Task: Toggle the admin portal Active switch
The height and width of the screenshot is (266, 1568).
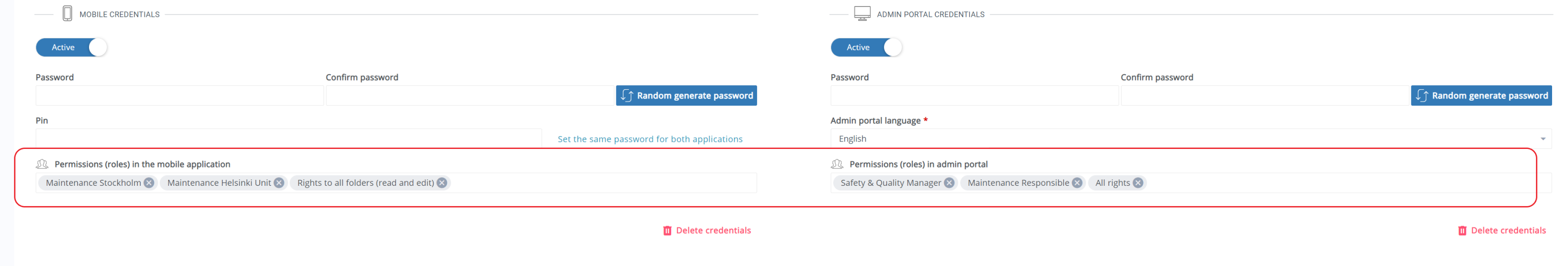Action: point(866,48)
